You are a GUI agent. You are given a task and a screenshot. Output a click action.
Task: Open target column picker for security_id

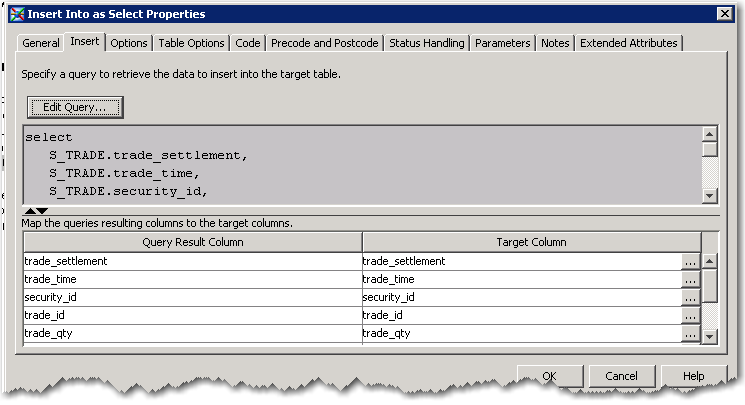[x=690, y=298]
